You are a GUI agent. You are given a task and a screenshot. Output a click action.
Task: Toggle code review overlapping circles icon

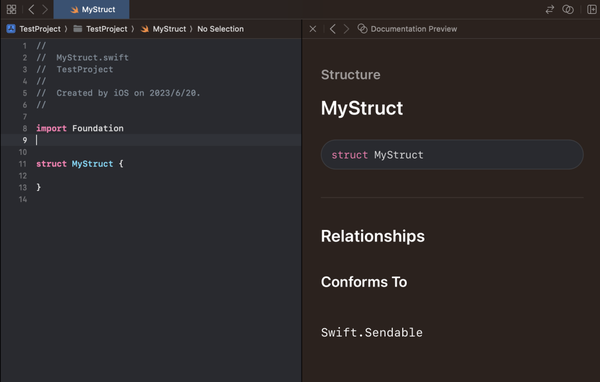568,9
